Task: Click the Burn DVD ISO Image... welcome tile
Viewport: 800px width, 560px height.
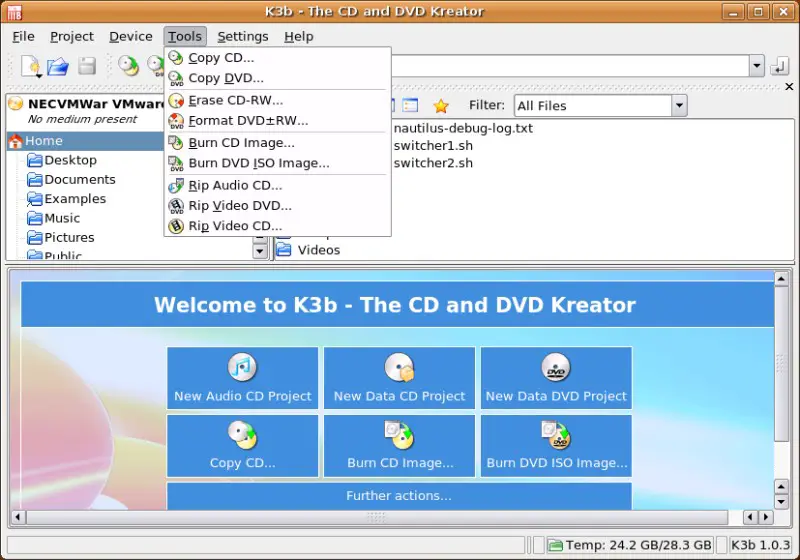Action: pyautogui.click(x=556, y=446)
